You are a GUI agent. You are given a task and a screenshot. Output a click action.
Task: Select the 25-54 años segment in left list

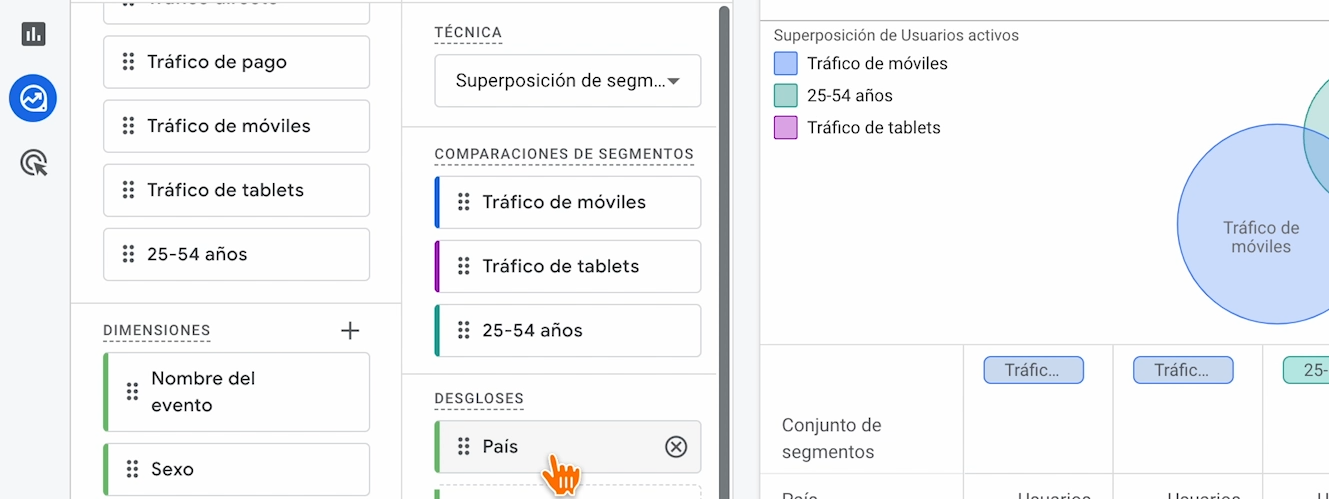point(236,254)
